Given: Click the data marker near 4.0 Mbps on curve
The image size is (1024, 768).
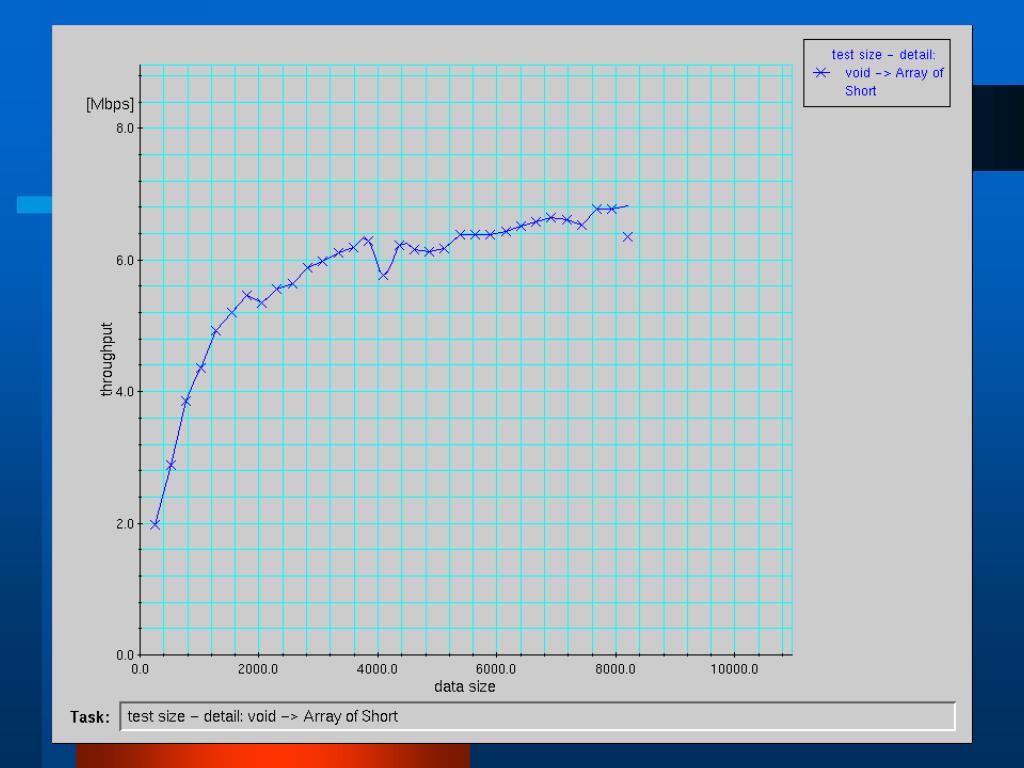Looking at the screenshot, I should (x=186, y=402).
